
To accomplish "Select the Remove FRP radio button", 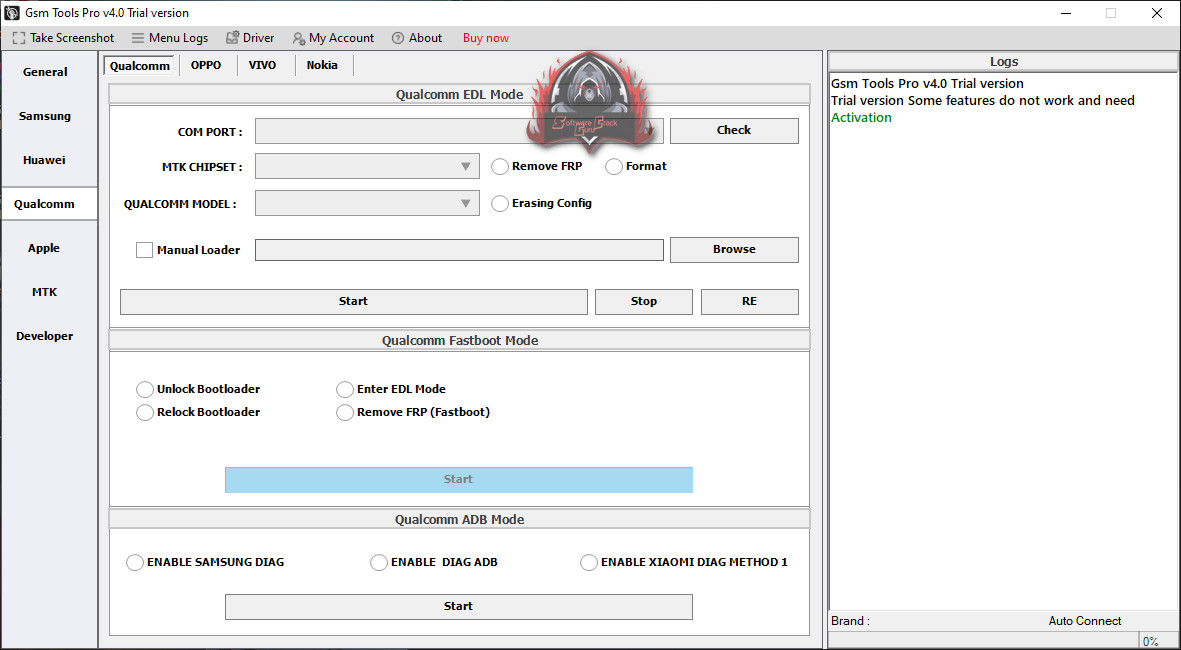I will pyautogui.click(x=500, y=166).
